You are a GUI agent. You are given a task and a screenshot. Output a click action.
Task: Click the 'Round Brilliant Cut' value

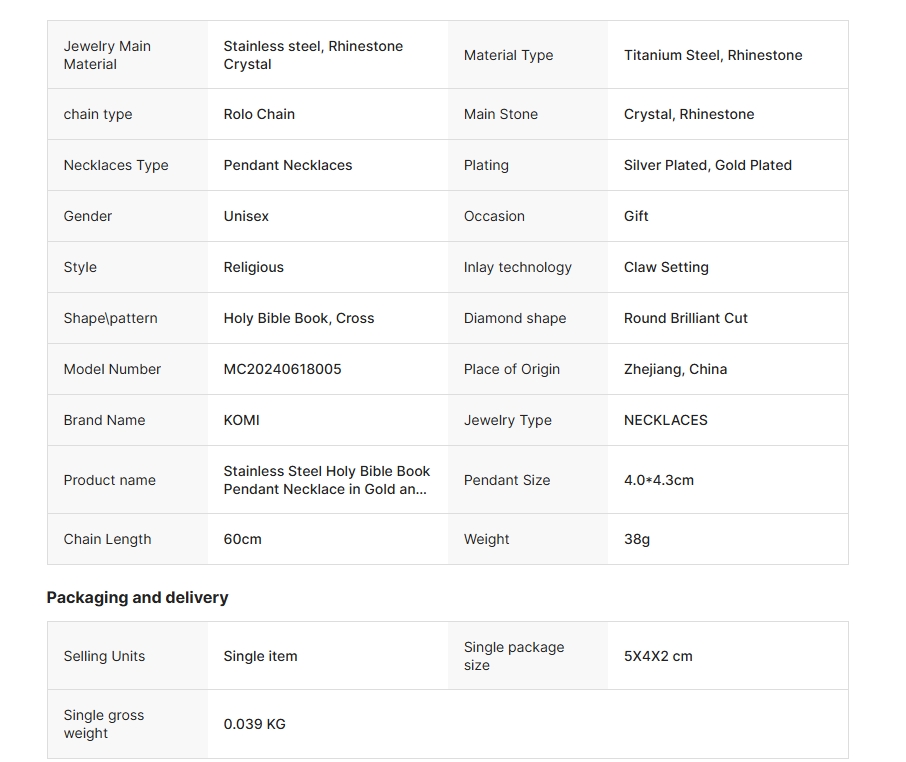point(685,318)
